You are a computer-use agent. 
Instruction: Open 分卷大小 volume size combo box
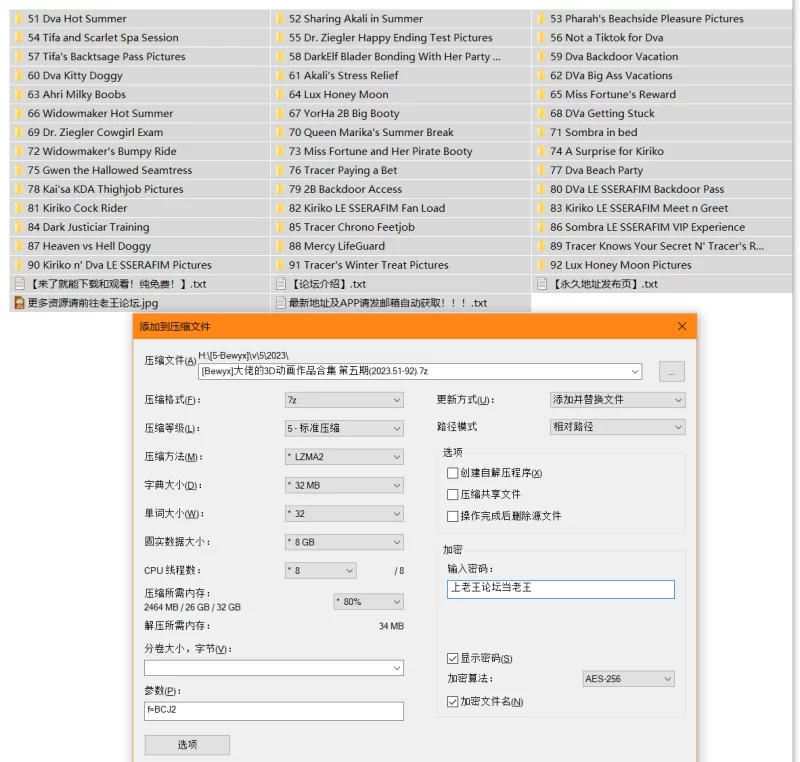coord(274,668)
